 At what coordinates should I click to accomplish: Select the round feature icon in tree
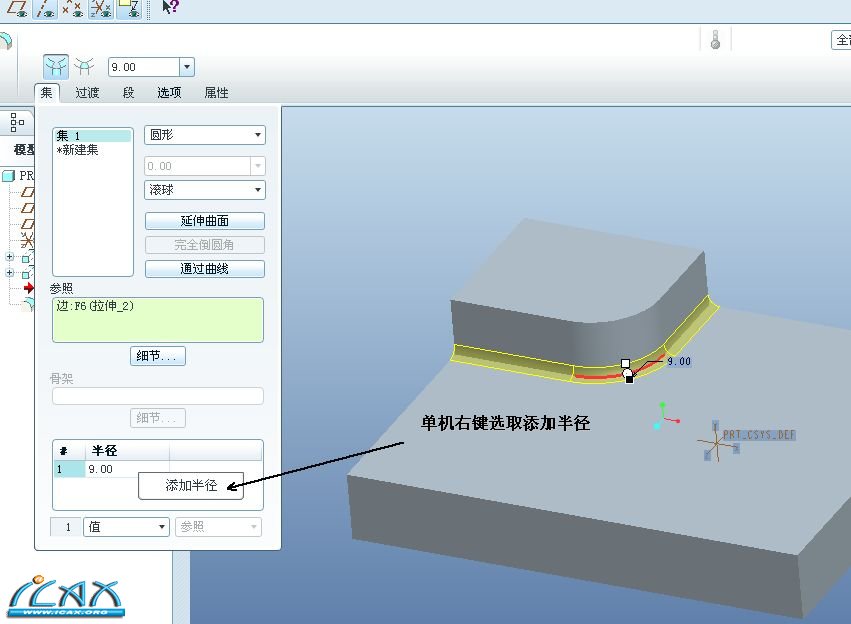click(x=28, y=304)
